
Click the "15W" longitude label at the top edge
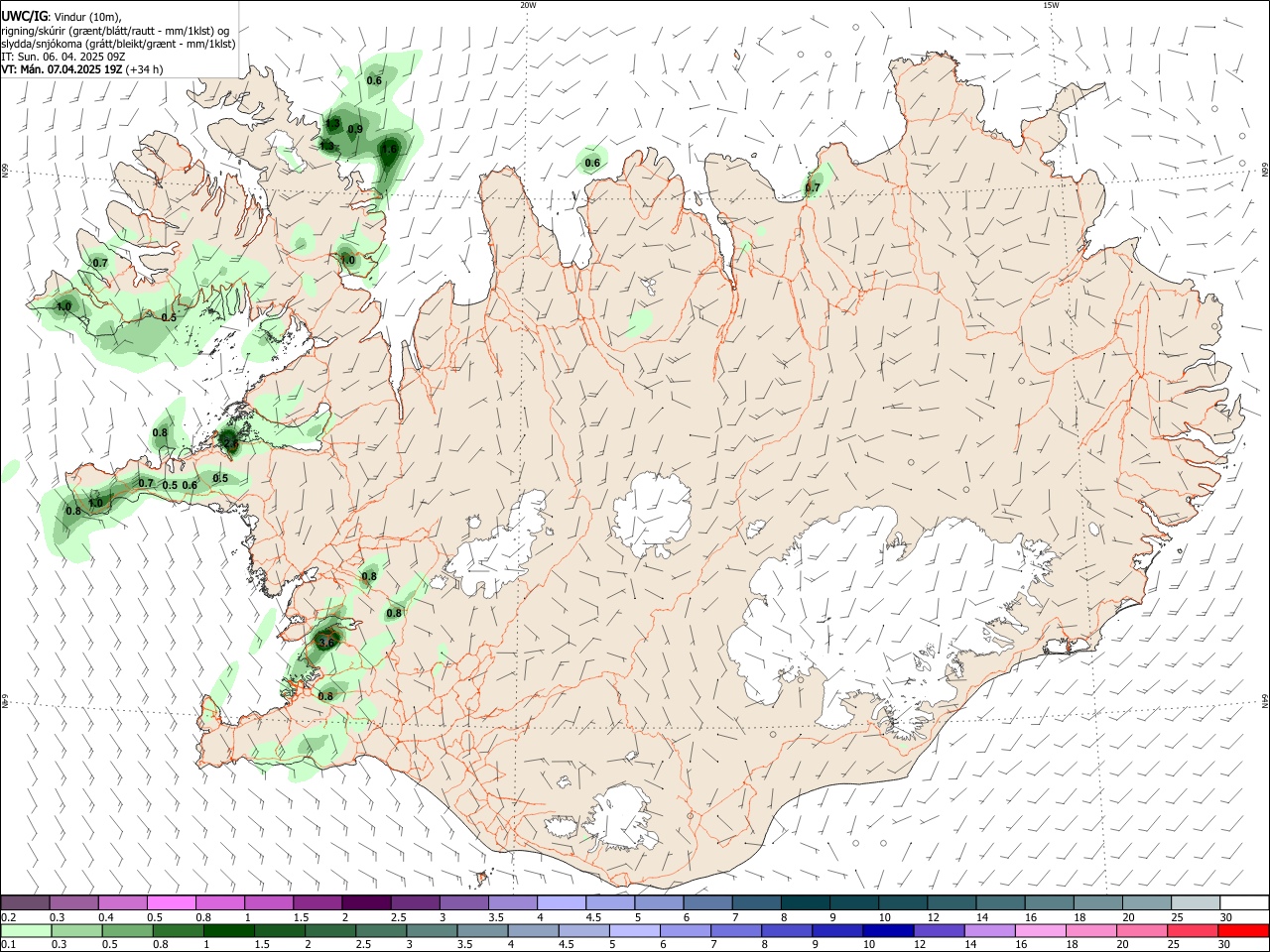1051,5
